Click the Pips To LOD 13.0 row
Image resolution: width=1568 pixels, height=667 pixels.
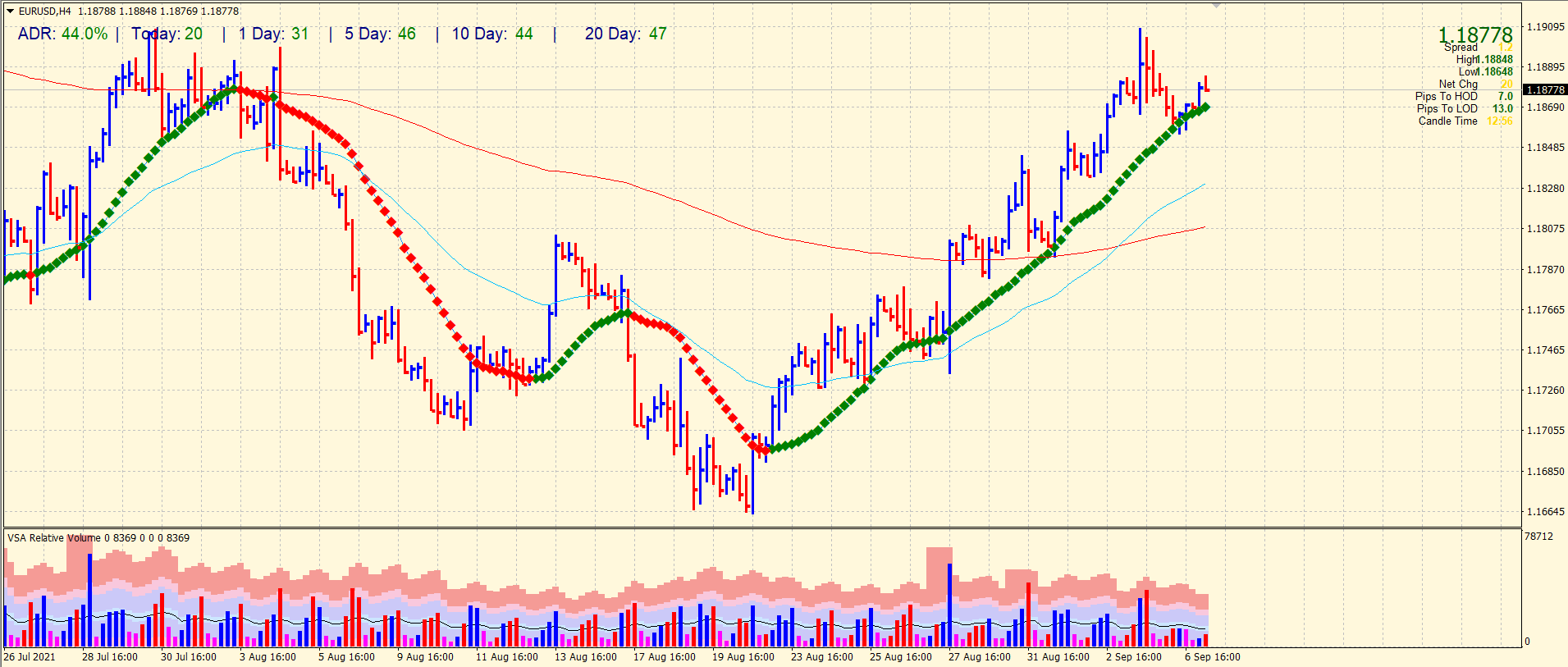click(1465, 108)
